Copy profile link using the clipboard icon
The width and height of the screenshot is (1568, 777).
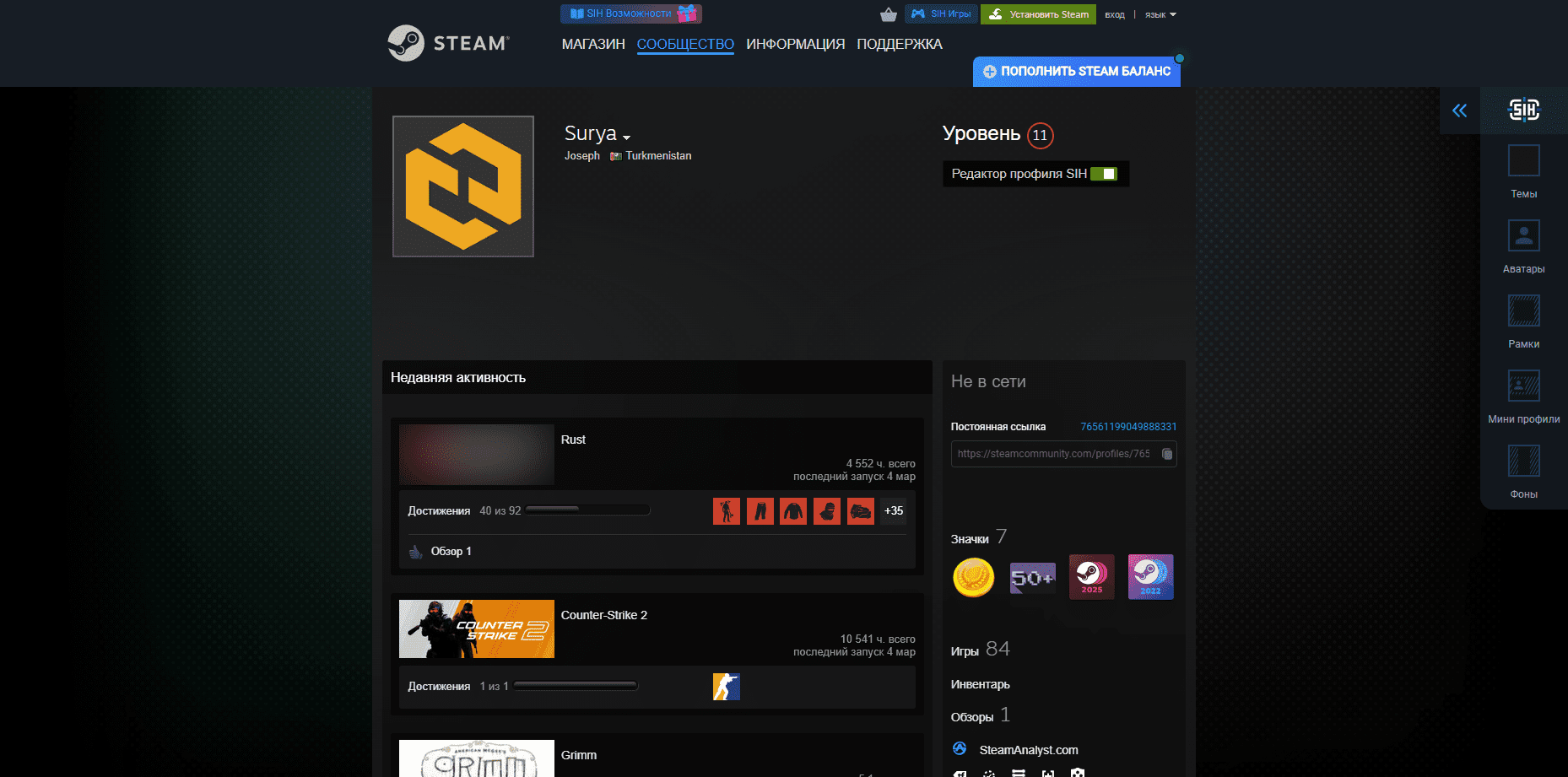click(1168, 454)
